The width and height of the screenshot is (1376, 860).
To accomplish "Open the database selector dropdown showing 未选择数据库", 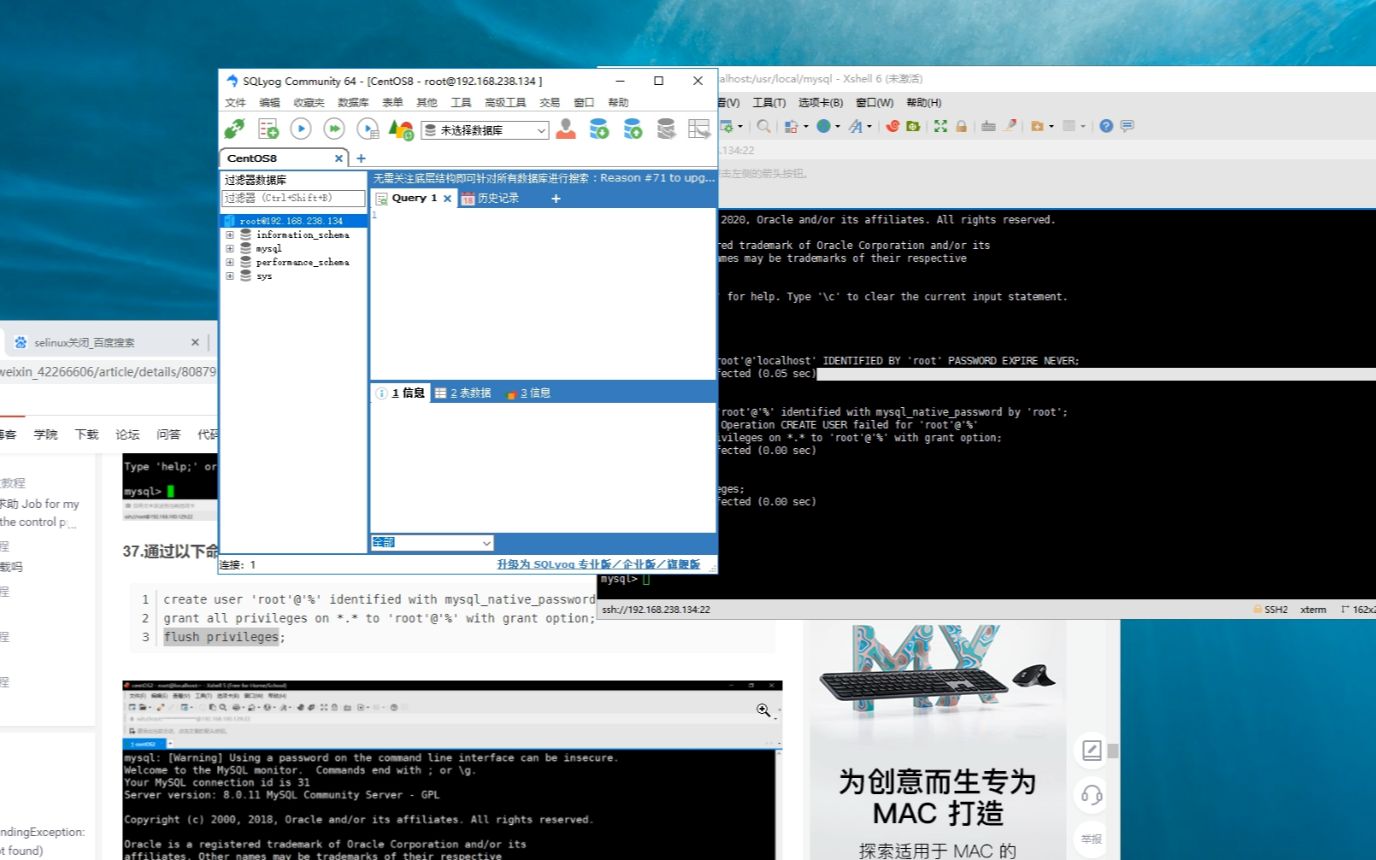I will pyautogui.click(x=485, y=130).
